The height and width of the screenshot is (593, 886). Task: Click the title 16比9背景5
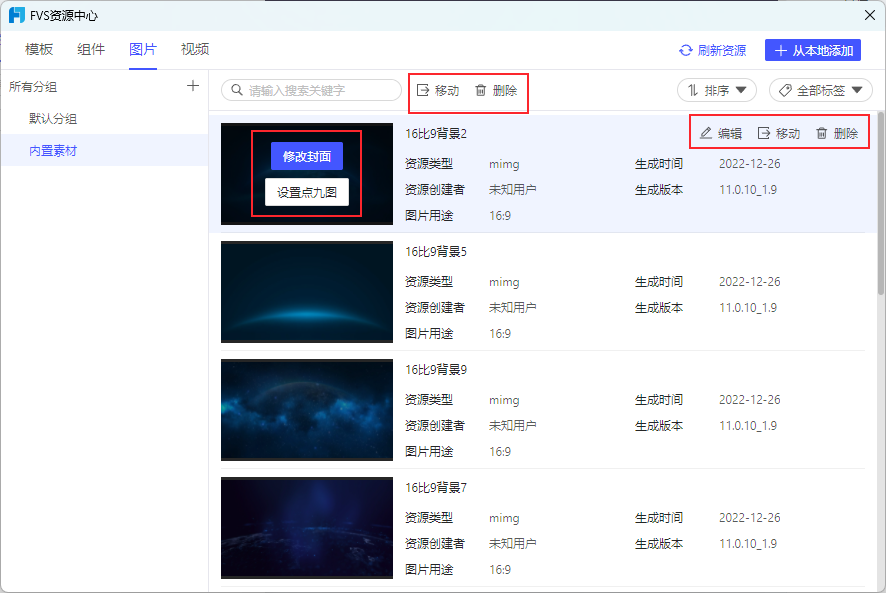pos(436,252)
